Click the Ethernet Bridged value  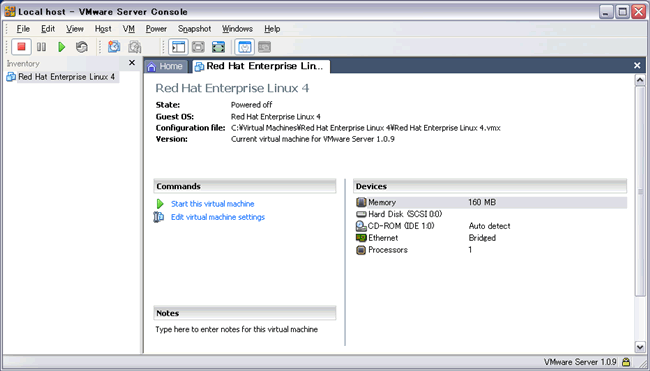pos(482,238)
